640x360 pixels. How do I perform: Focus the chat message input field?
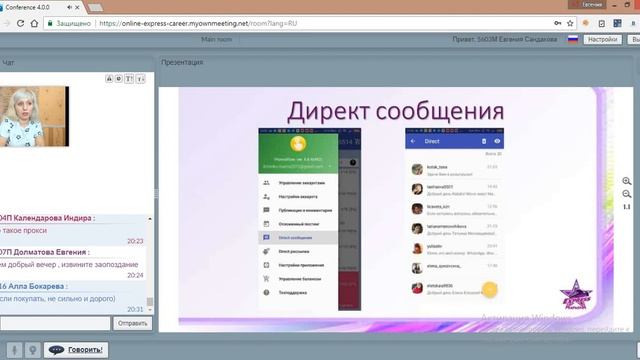click(55, 323)
